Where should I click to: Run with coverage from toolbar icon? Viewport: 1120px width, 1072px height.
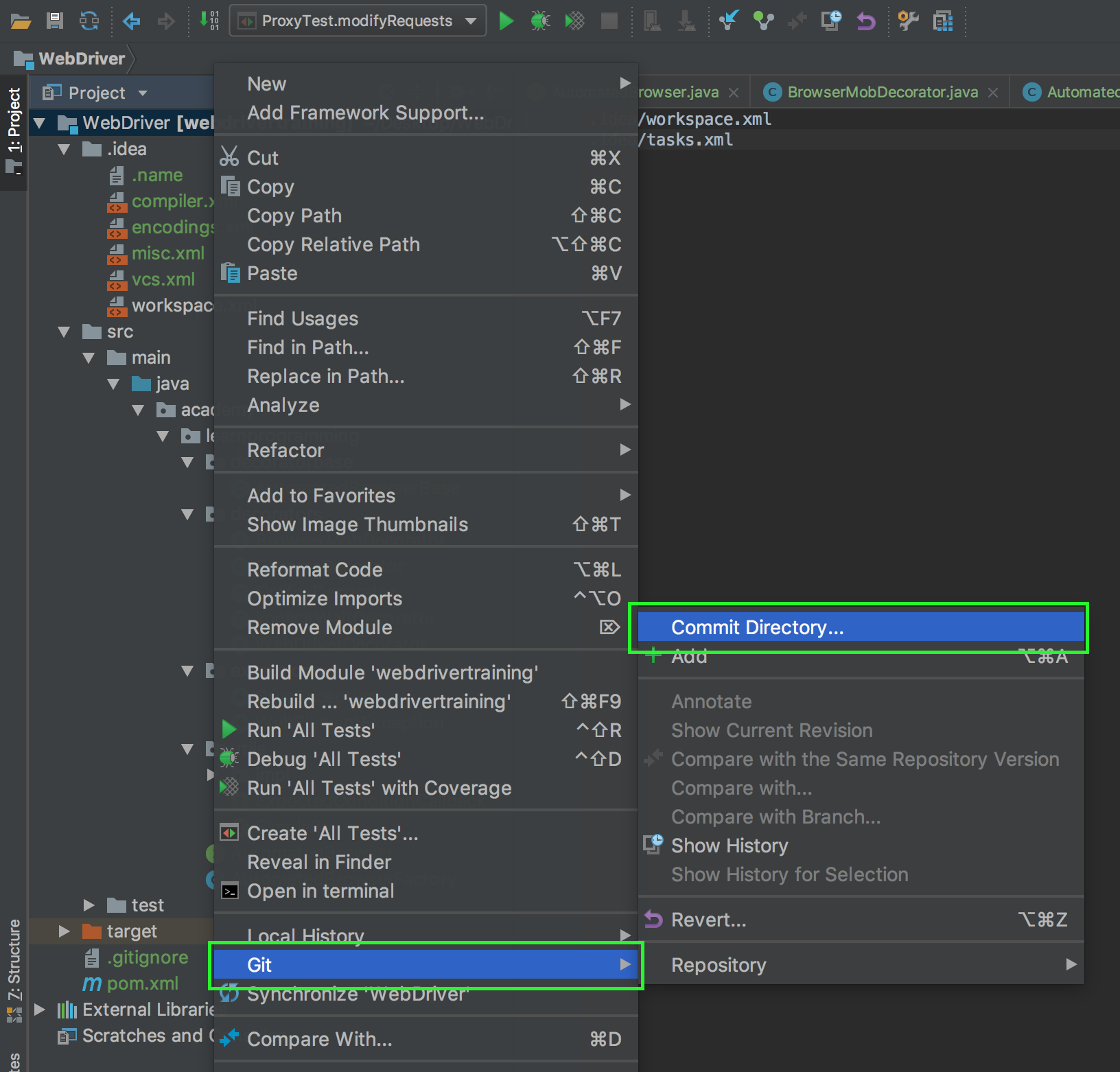(x=574, y=21)
